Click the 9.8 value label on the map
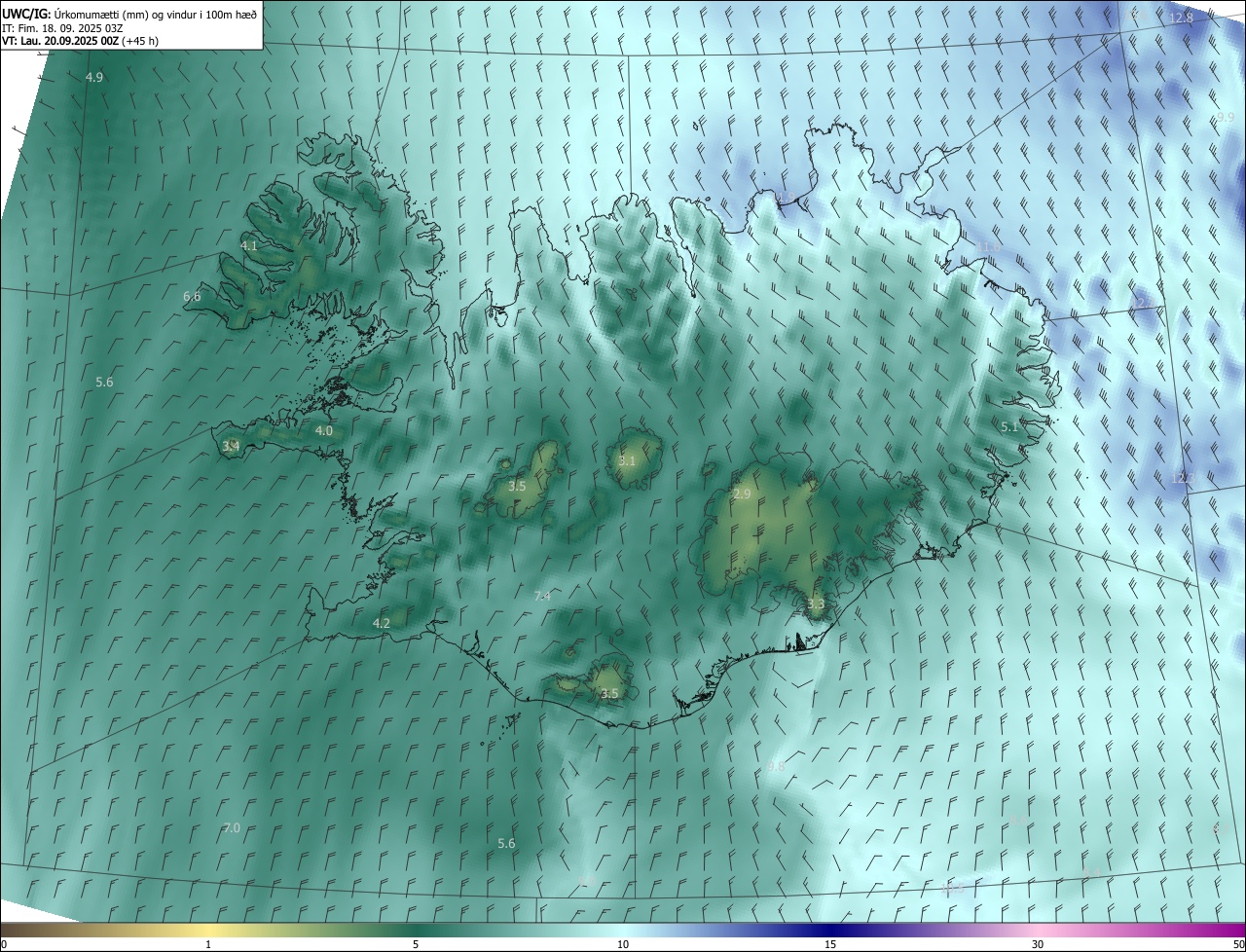The height and width of the screenshot is (952, 1246). click(x=776, y=767)
